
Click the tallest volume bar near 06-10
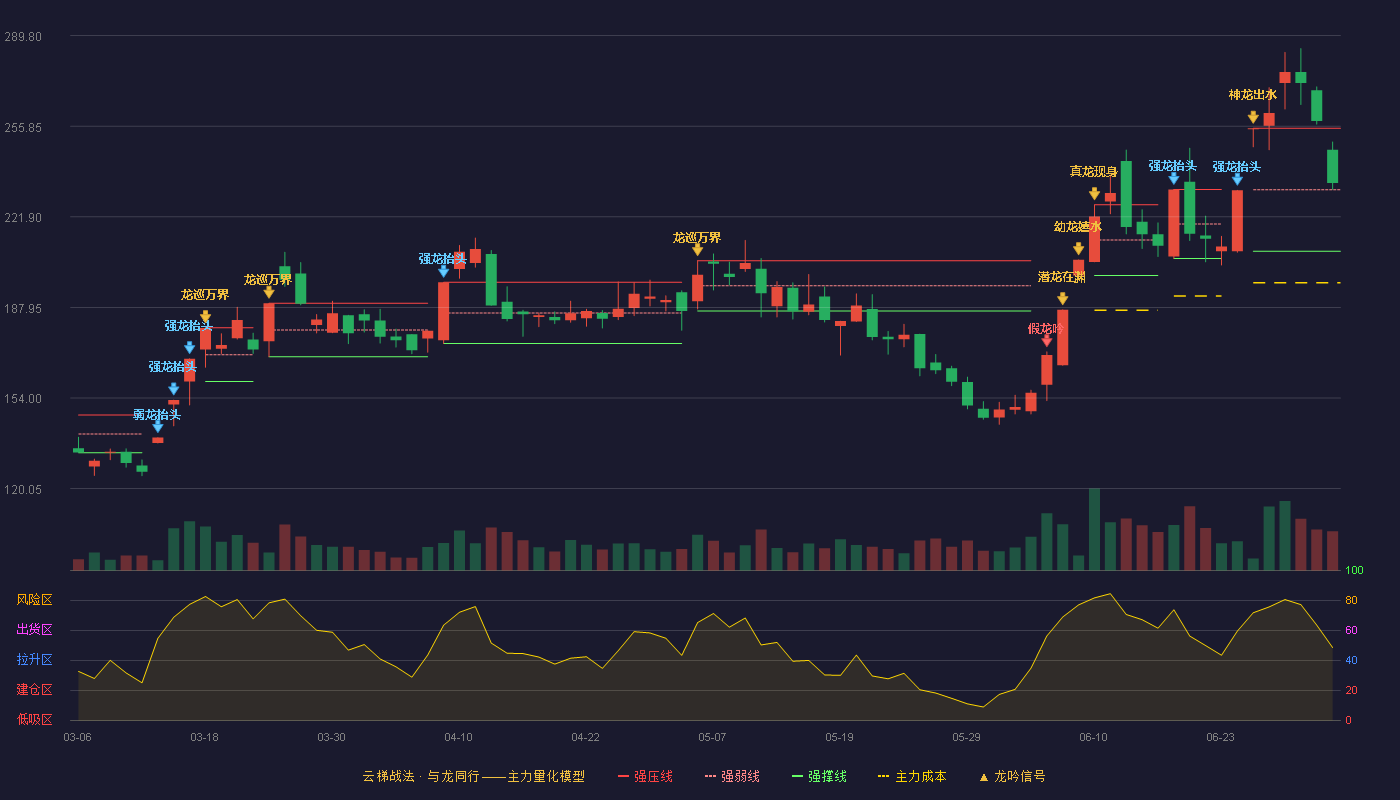point(1094,529)
